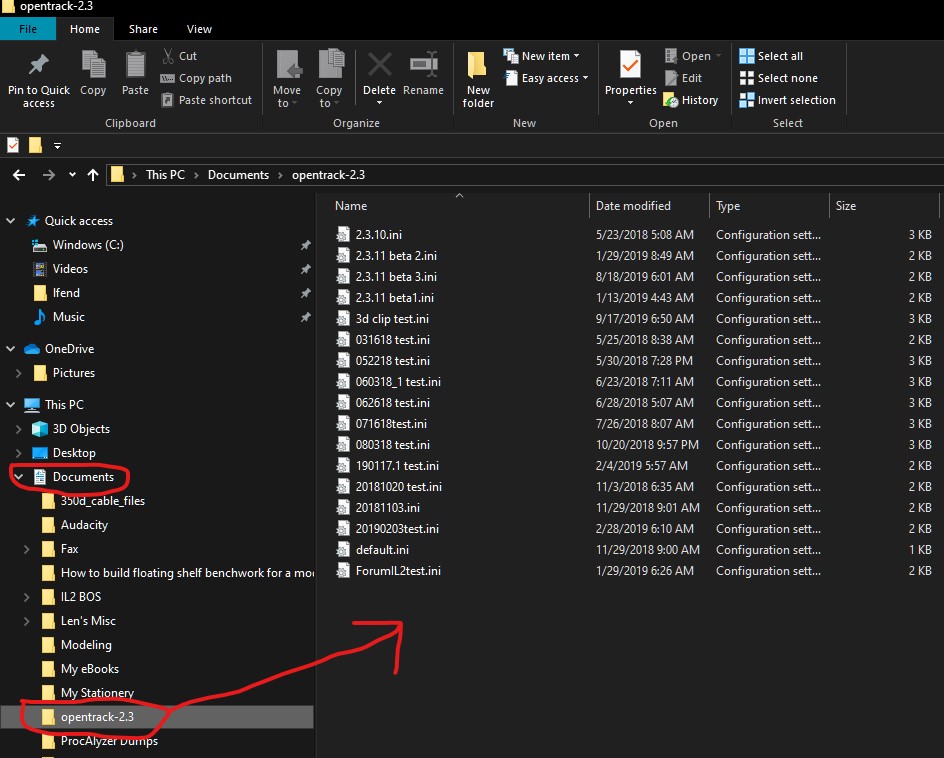The image size is (944, 758).
Task: Click the Easy access button
Action: click(545, 77)
